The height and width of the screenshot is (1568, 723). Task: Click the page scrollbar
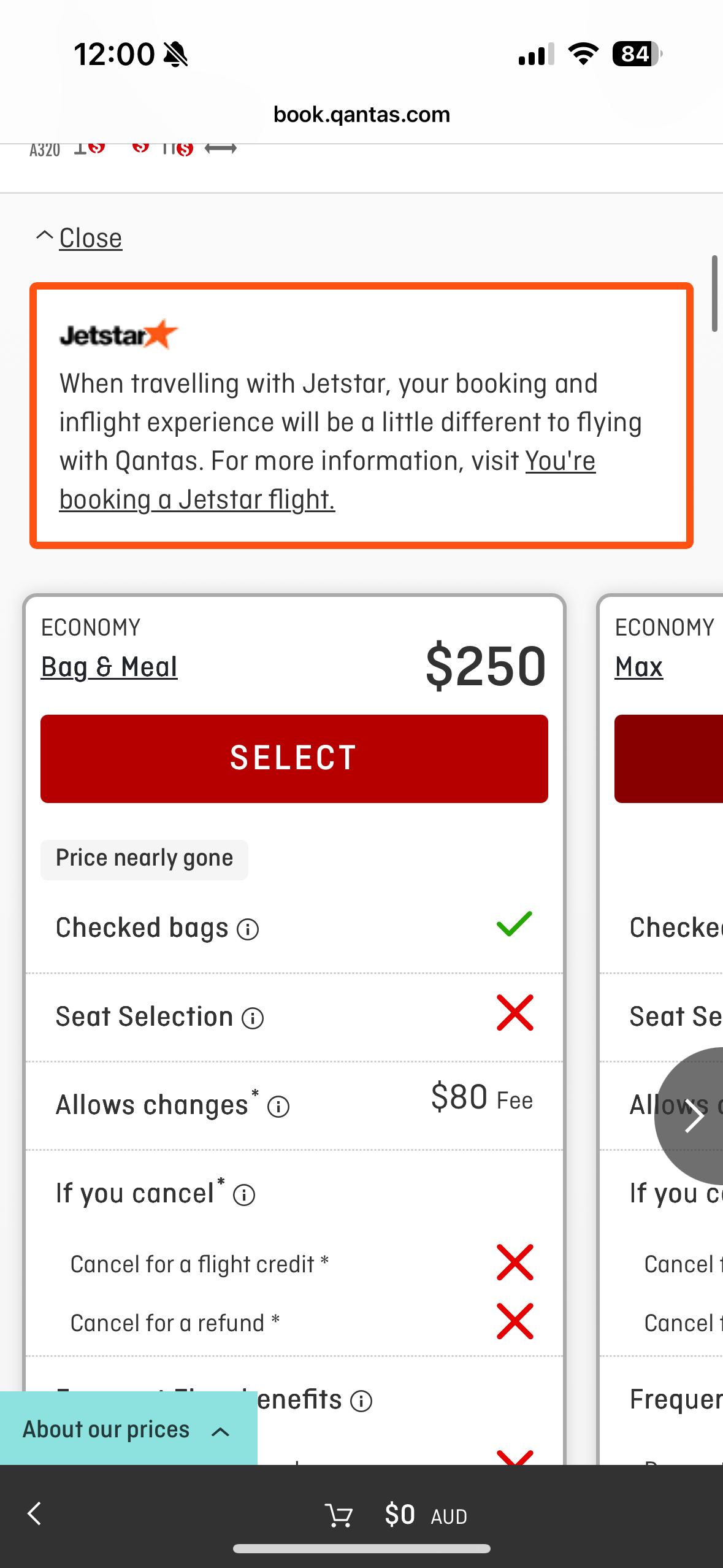pyautogui.click(x=714, y=294)
